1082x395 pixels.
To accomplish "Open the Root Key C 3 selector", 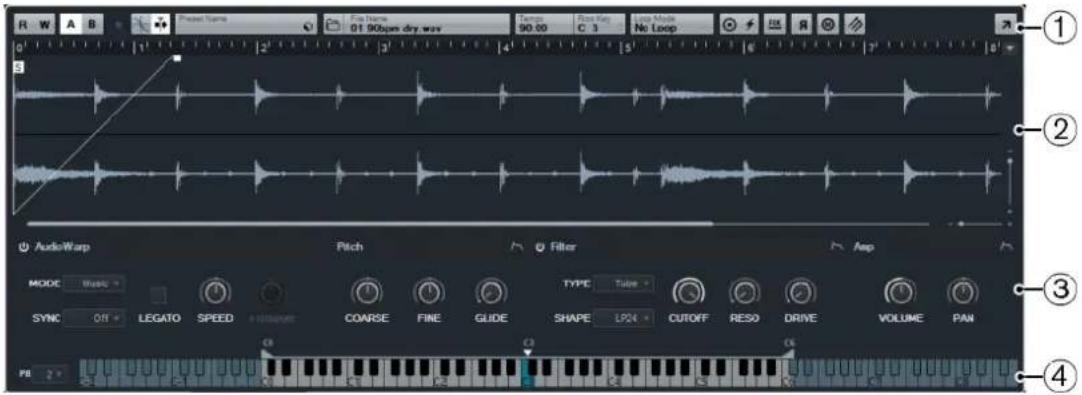I will tap(599, 25).
